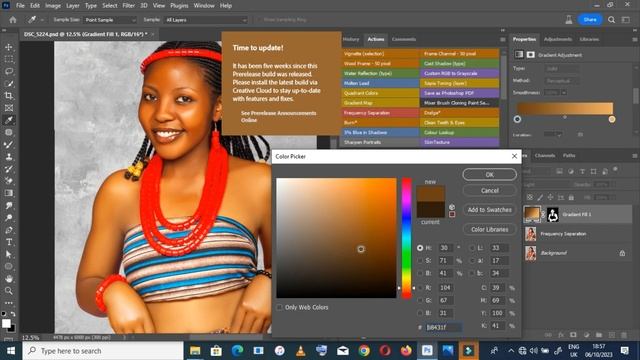Click the Add to Swatches button
The width and height of the screenshot is (640, 360).
pos(489,210)
